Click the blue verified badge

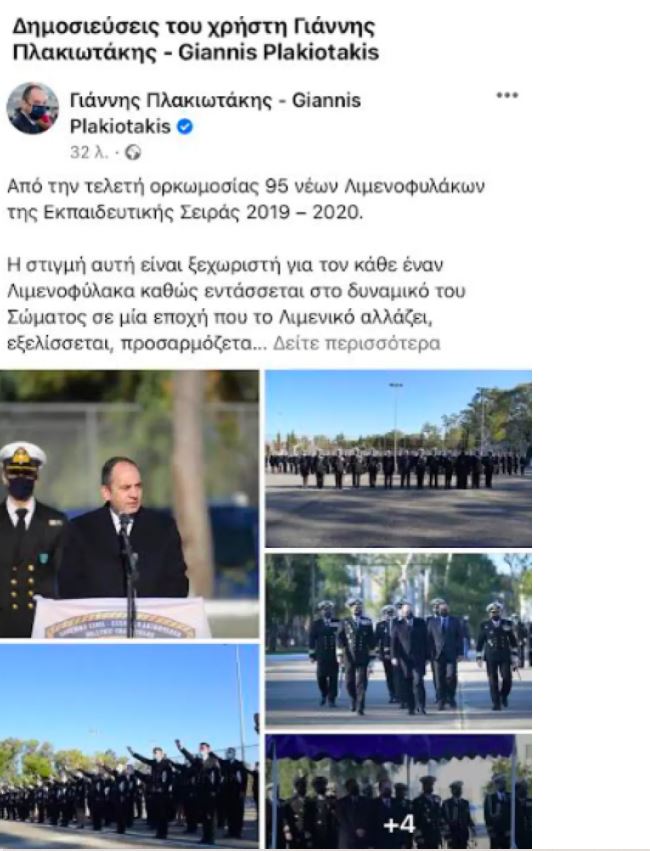185,127
